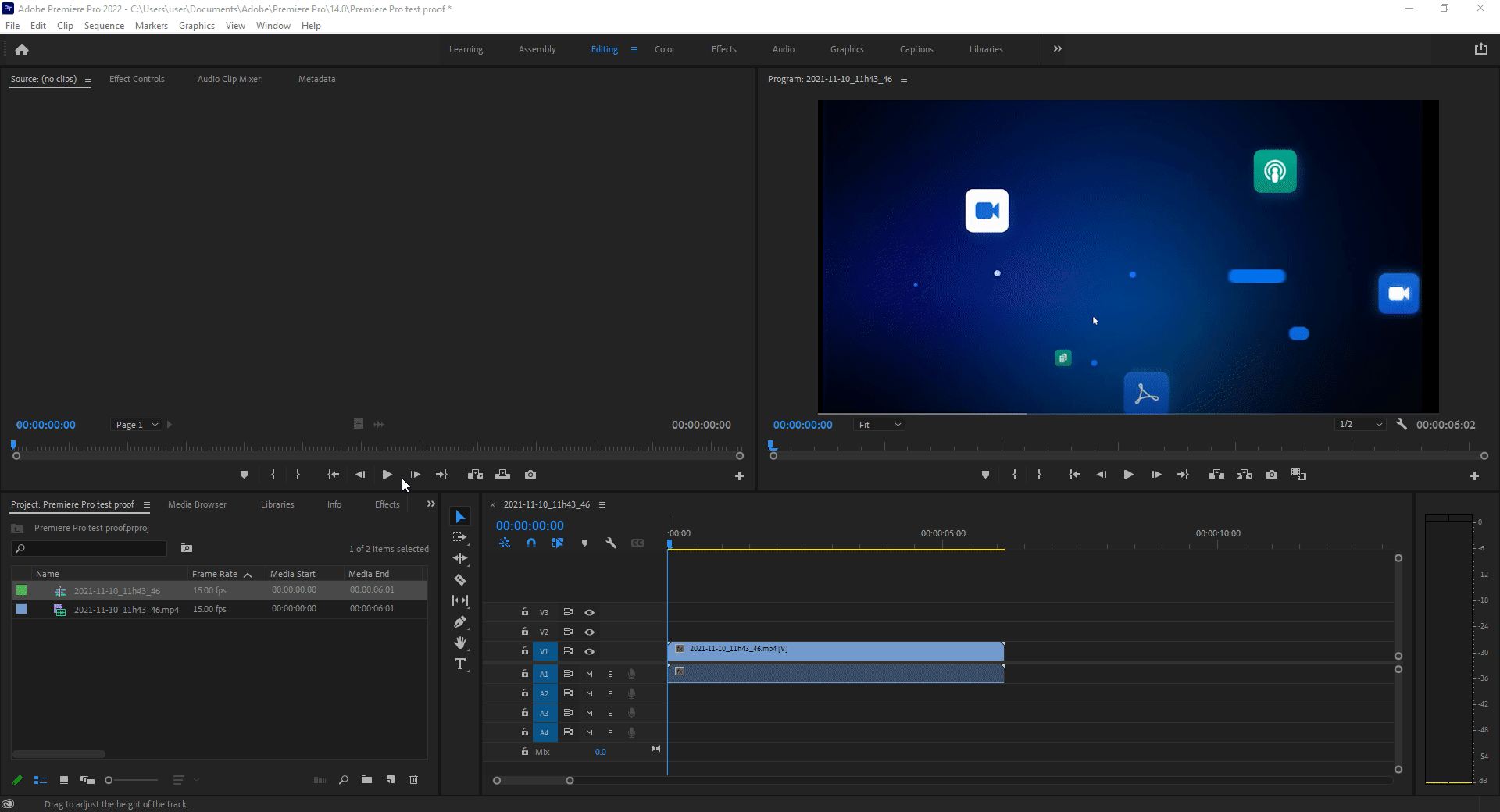This screenshot has height=812, width=1500.
Task: Click the Project panel zoom slider
Action: click(x=131, y=780)
